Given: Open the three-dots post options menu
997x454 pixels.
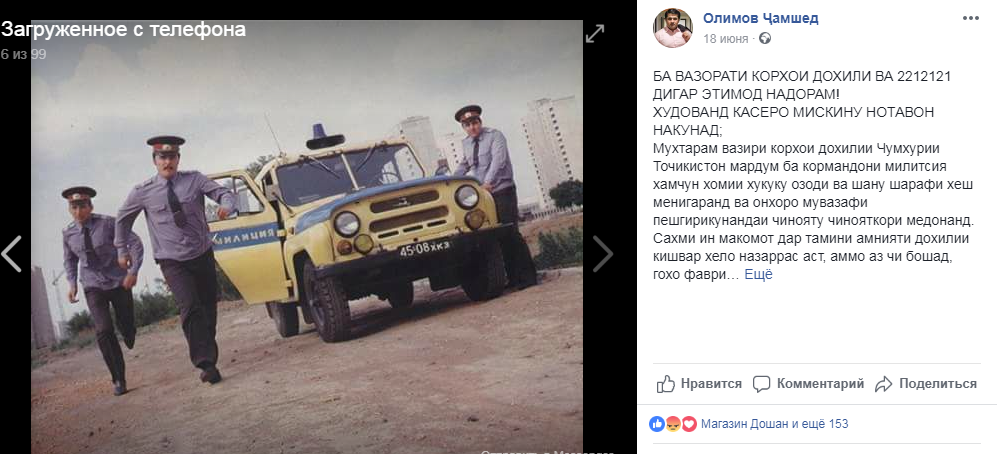Looking at the screenshot, I should point(971,18).
